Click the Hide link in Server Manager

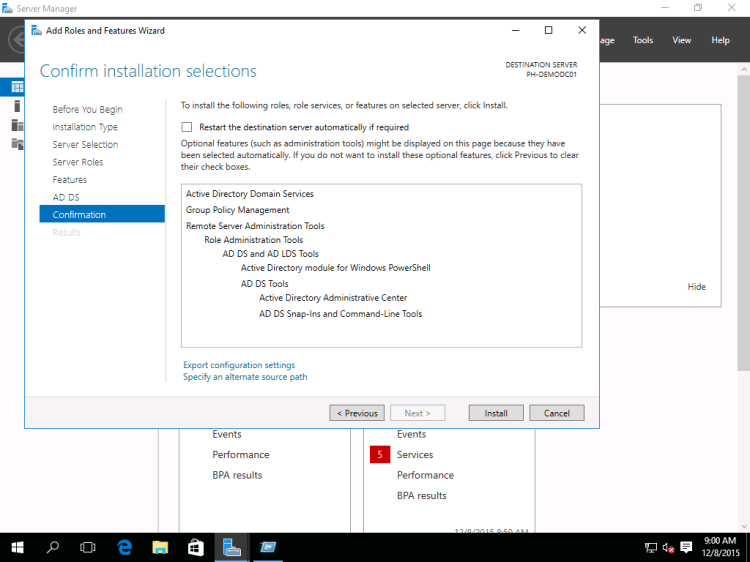tap(696, 287)
